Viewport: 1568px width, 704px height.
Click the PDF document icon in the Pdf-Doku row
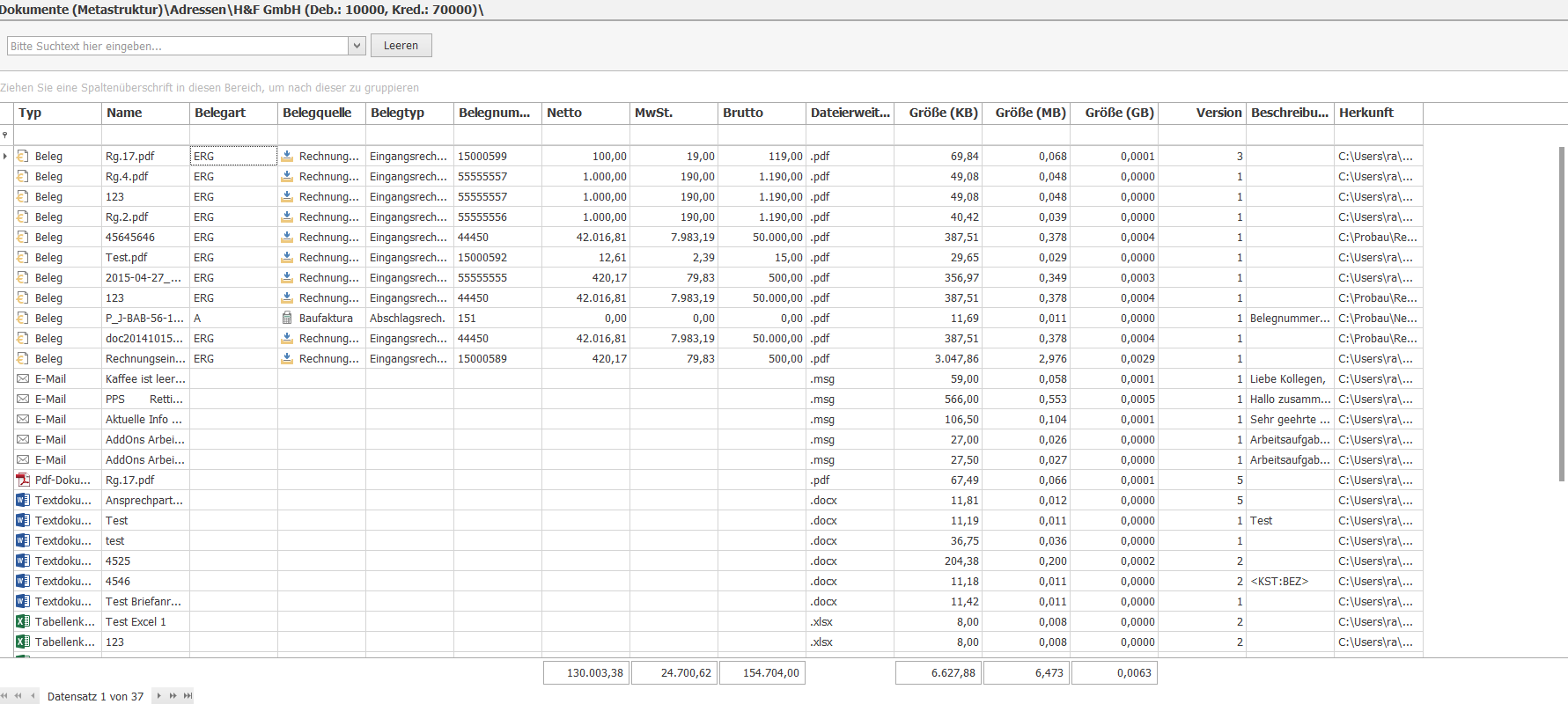tap(23, 480)
